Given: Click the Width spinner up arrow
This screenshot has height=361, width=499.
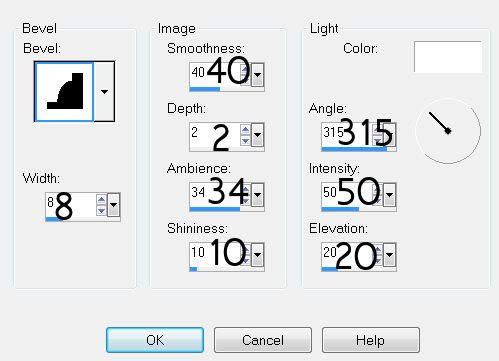Looking at the screenshot, I should tap(101, 199).
